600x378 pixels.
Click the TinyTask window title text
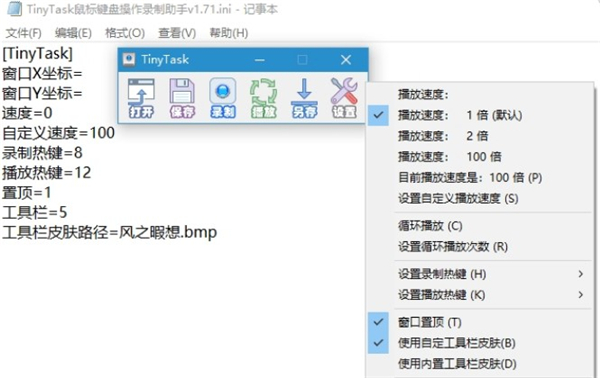pyautogui.click(x=165, y=59)
